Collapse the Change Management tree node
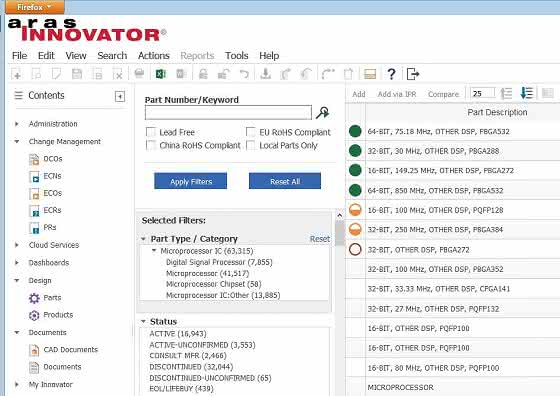This screenshot has height=396, width=560. (x=16, y=141)
